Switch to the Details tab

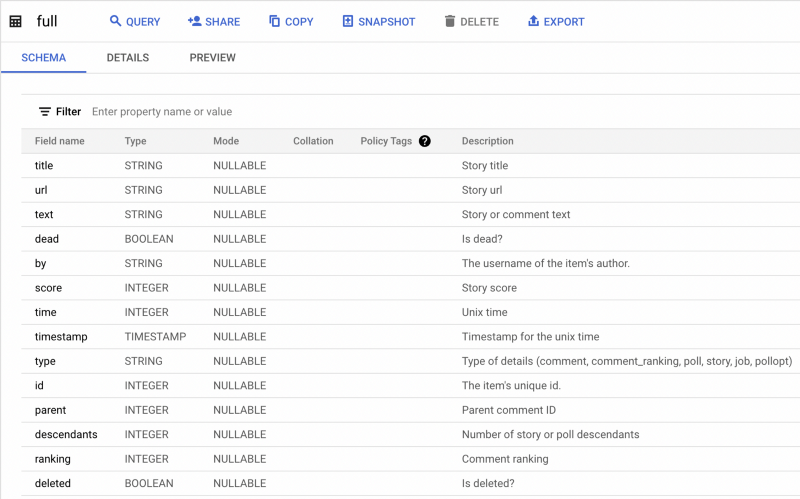click(x=128, y=58)
